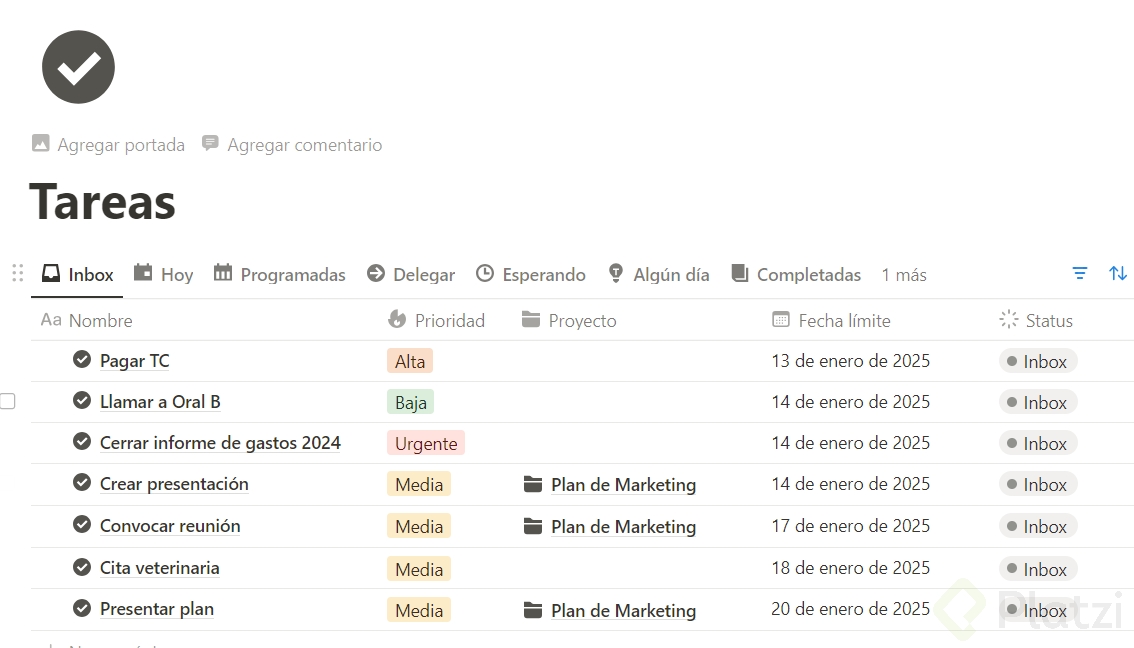Open the Urgente priority tag dropdown
1134x648 pixels.
click(x=426, y=443)
